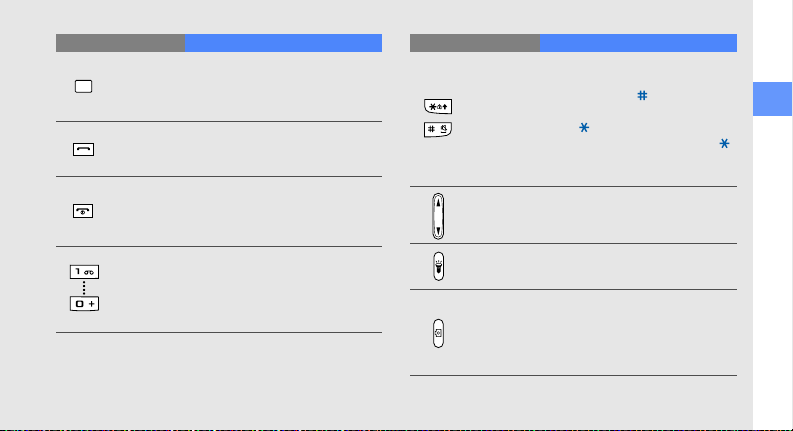Select the dial (call) key icon
The height and width of the screenshot is (431, 793).
point(83,149)
